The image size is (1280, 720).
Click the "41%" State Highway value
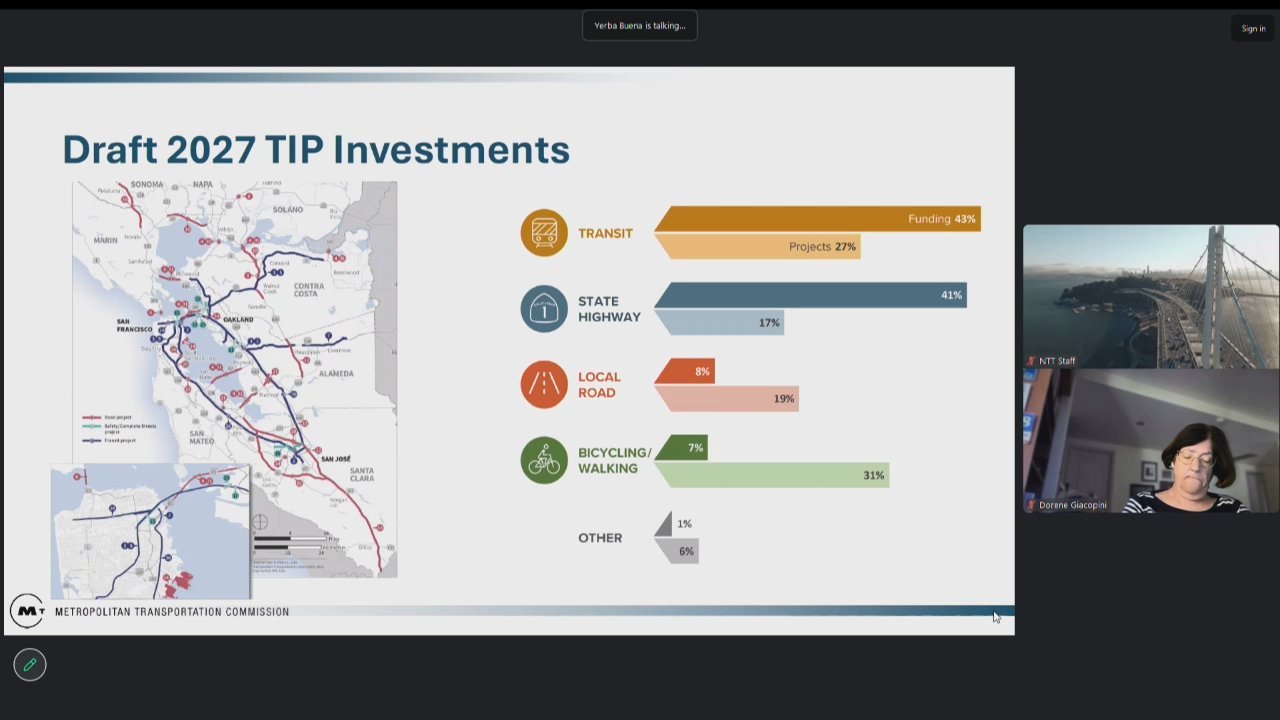pyautogui.click(x=951, y=295)
